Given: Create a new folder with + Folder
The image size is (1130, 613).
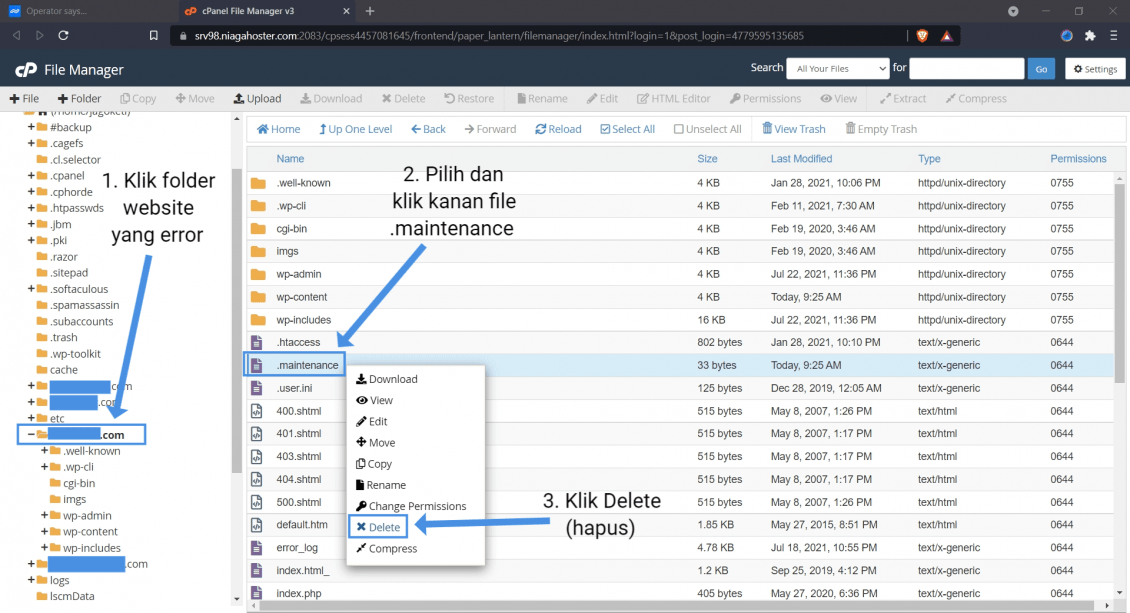Looking at the screenshot, I should point(79,99).
